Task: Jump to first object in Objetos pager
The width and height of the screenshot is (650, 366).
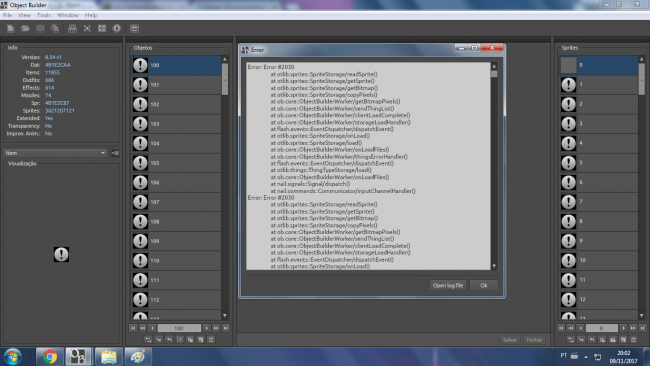Action: tap(133, 328)
